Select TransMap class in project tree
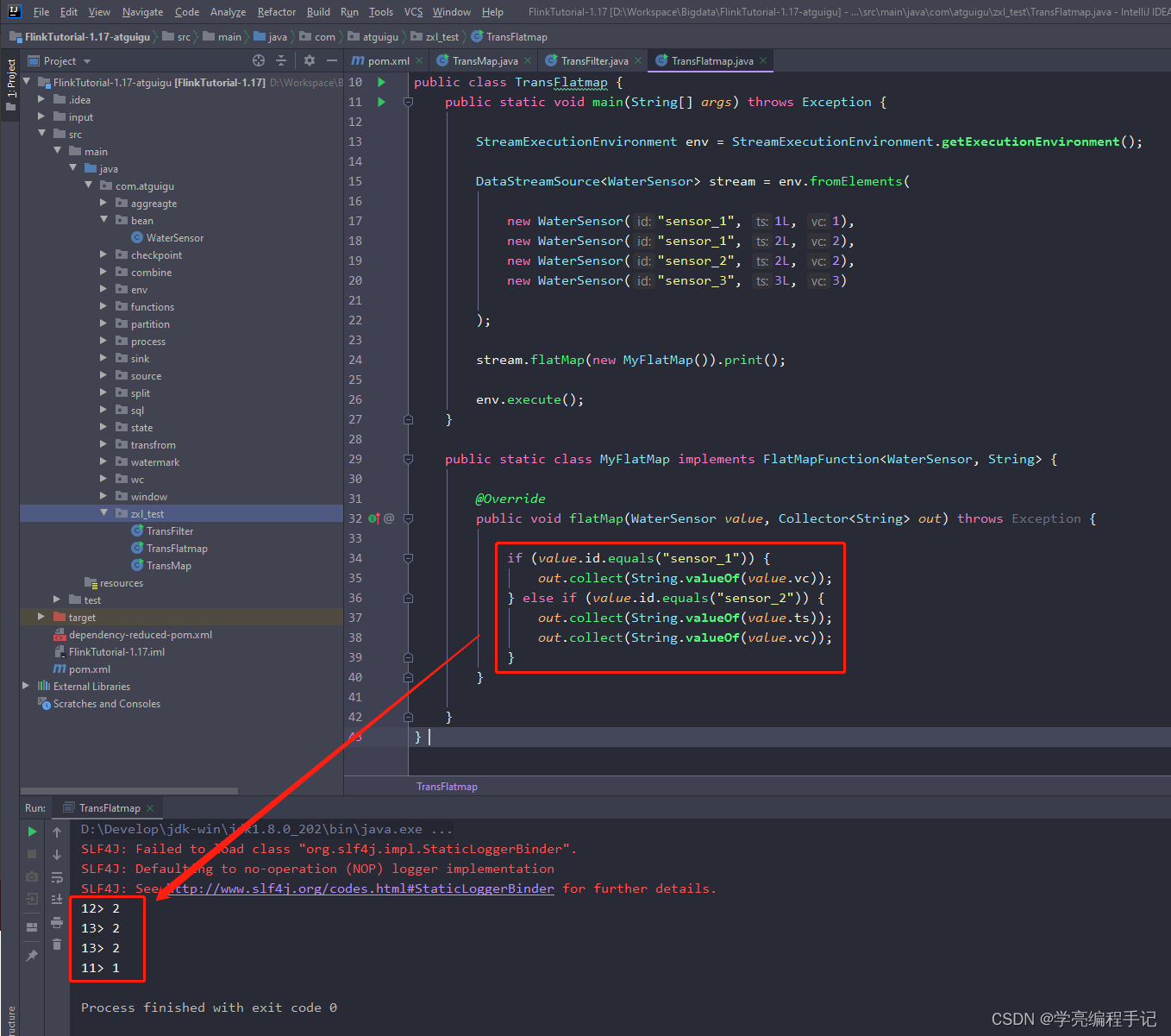1171x1036 pixels. pos(169,566)
